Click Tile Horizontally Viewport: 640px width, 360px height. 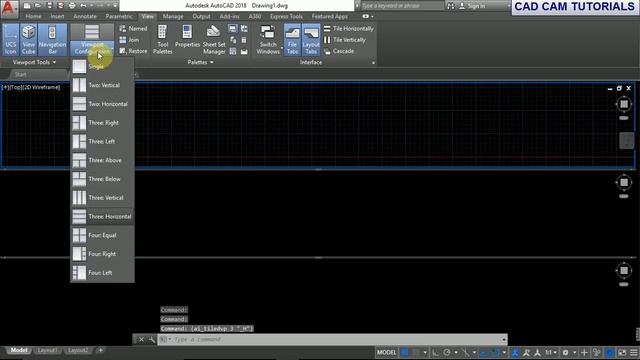coord(349,29)
